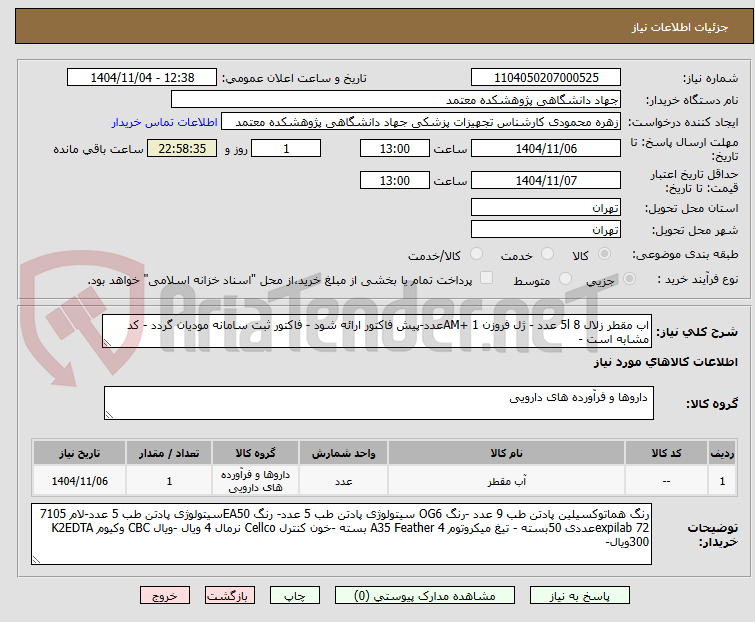Click the توضیحات خریدار text area
The height and width of the screenshot is (622, 755).
pyautogui.click(x=341, y=534)
